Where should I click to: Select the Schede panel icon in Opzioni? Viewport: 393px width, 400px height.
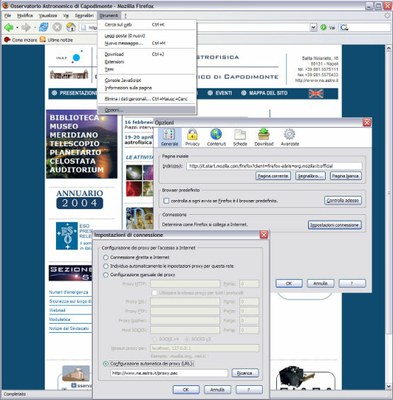240,137
